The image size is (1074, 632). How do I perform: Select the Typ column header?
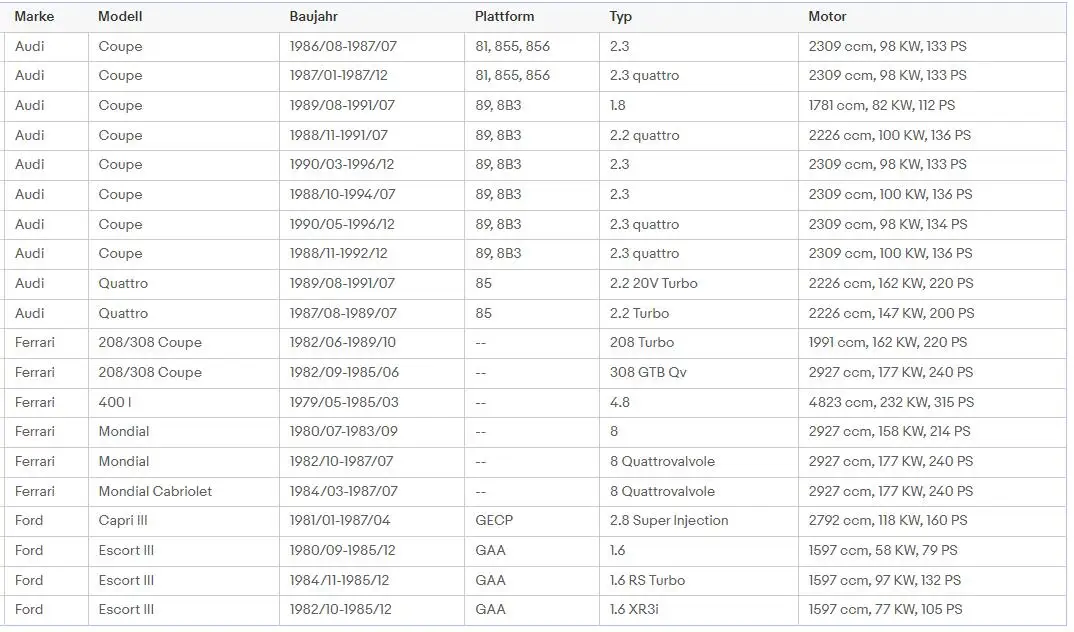[x=621, y=17]
